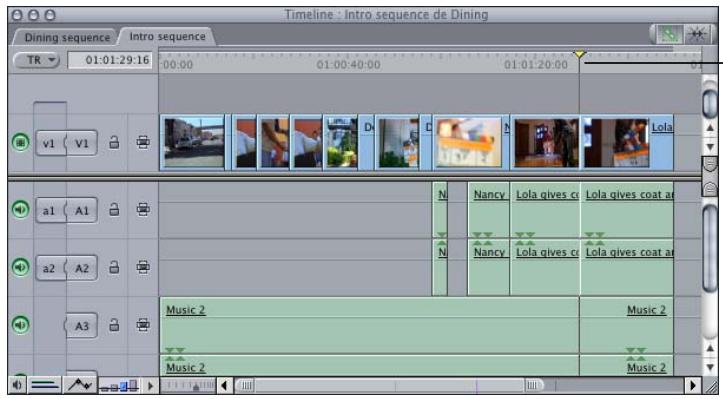
Task: Toggle Clip Overlays button
Action: [80, 385]
